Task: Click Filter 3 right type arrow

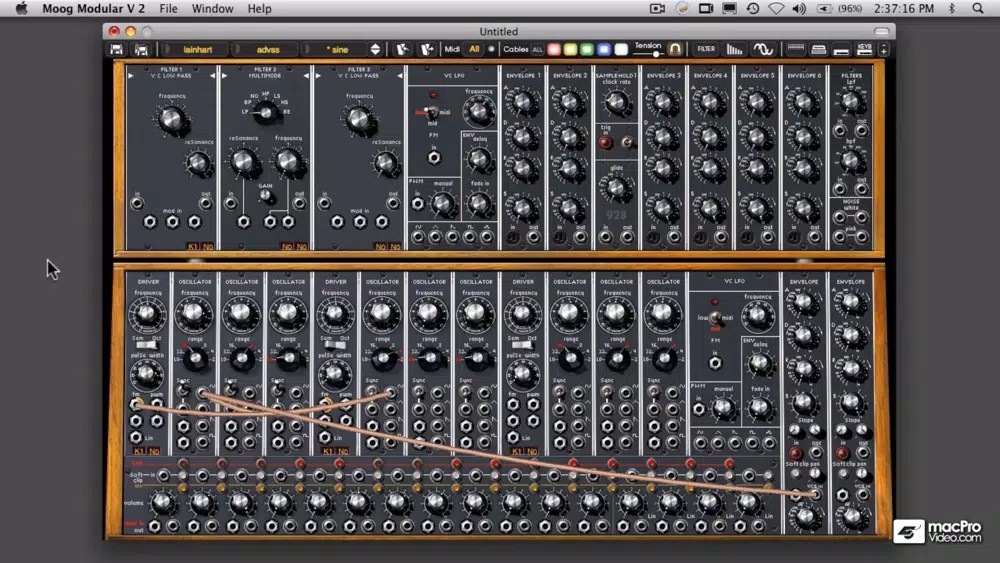Action: [x=400, y=75]
